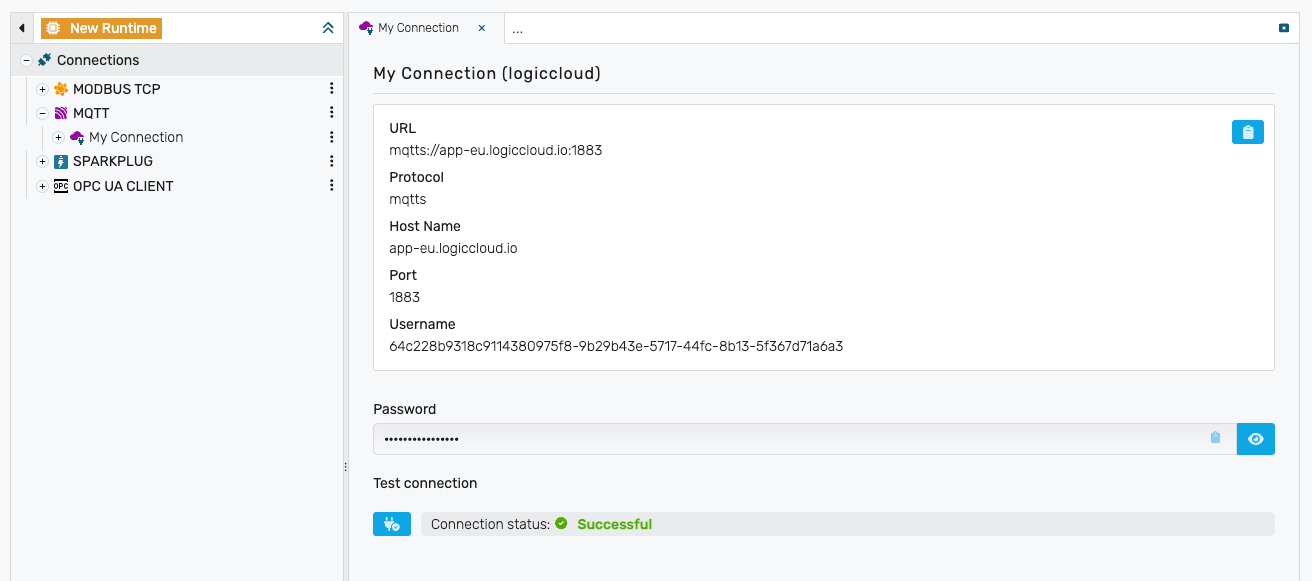Collapse the MQTT tree node

point(42,113)
